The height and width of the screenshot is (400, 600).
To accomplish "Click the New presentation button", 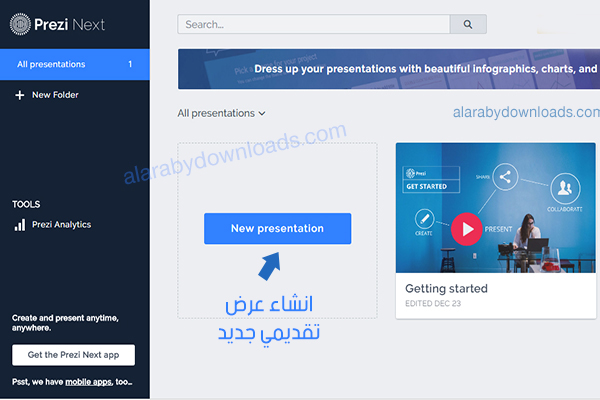I will pos(277,229).
